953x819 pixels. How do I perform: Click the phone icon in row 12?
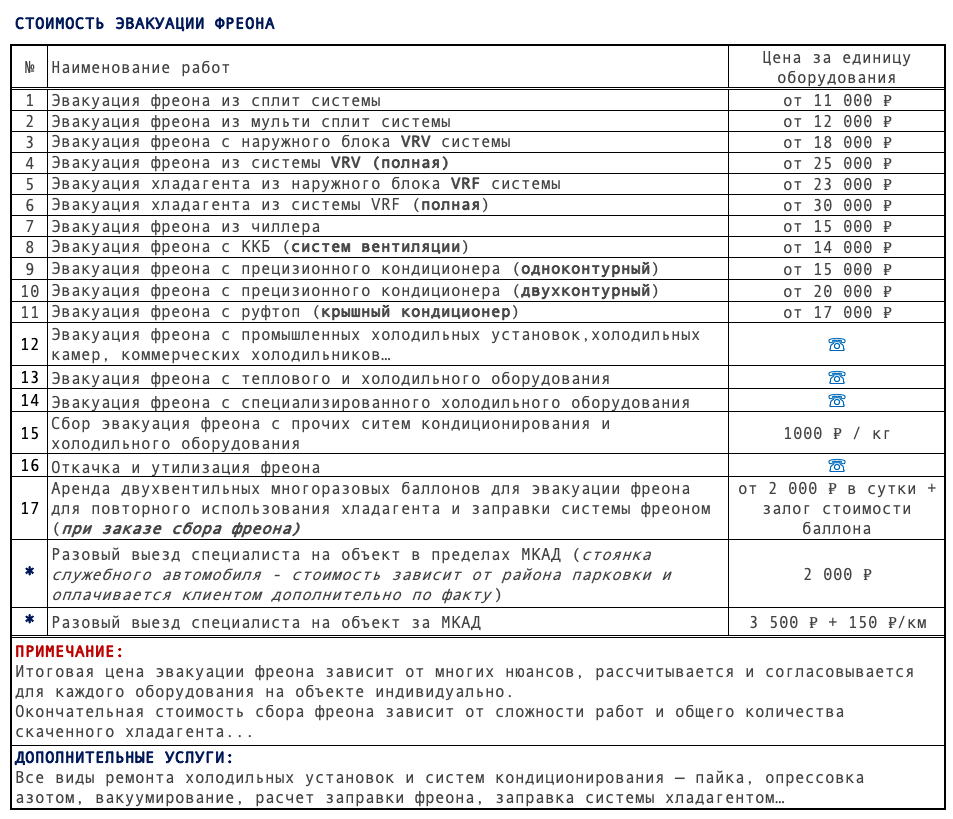(x=836, y=344)
